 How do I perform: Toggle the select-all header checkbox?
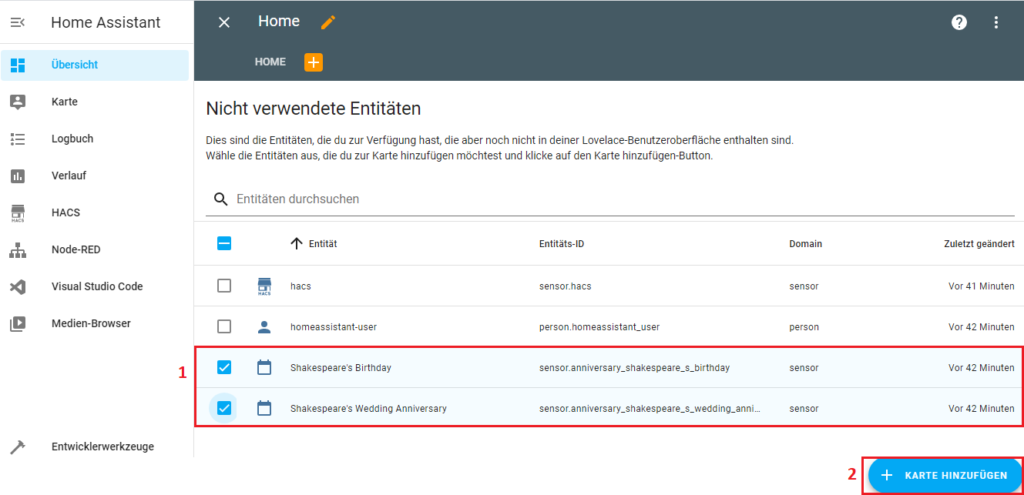[x=224, y=243]
